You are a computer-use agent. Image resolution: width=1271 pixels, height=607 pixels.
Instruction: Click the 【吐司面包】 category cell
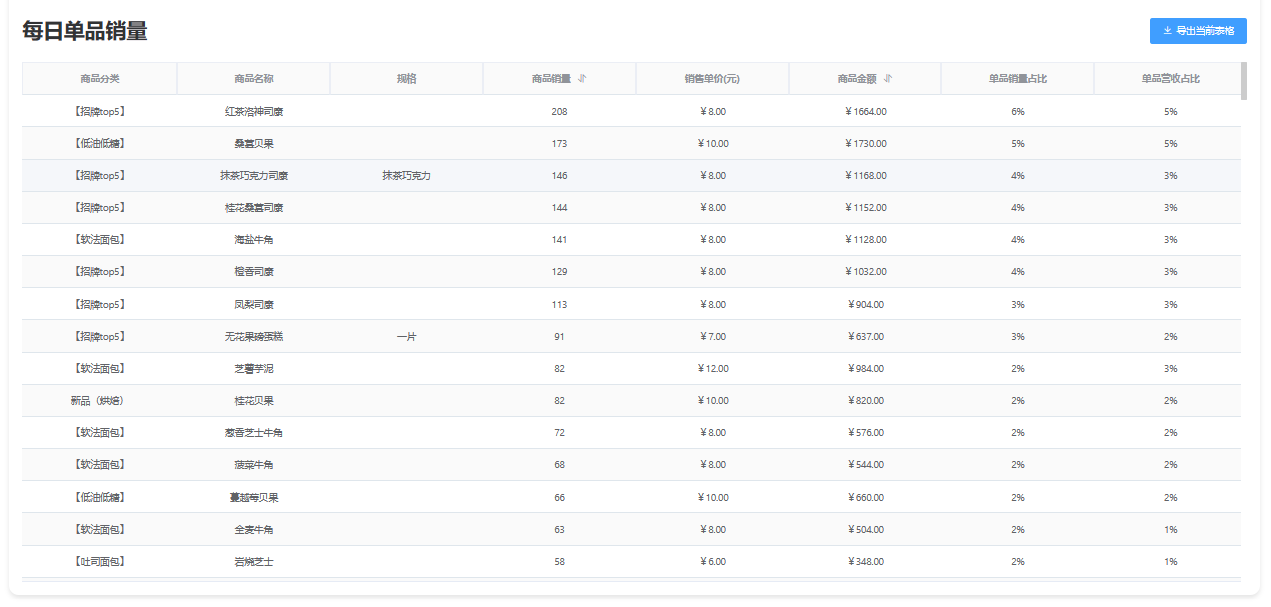100,562
